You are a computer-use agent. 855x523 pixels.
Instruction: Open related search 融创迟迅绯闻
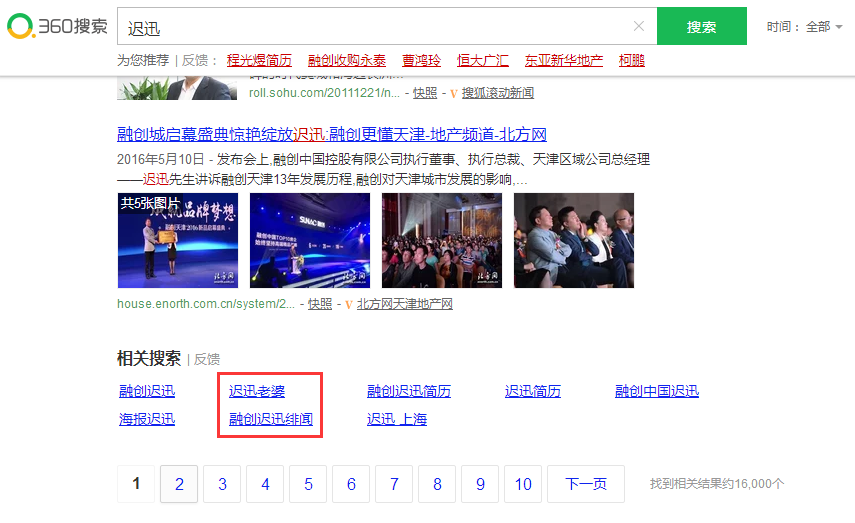270,419
